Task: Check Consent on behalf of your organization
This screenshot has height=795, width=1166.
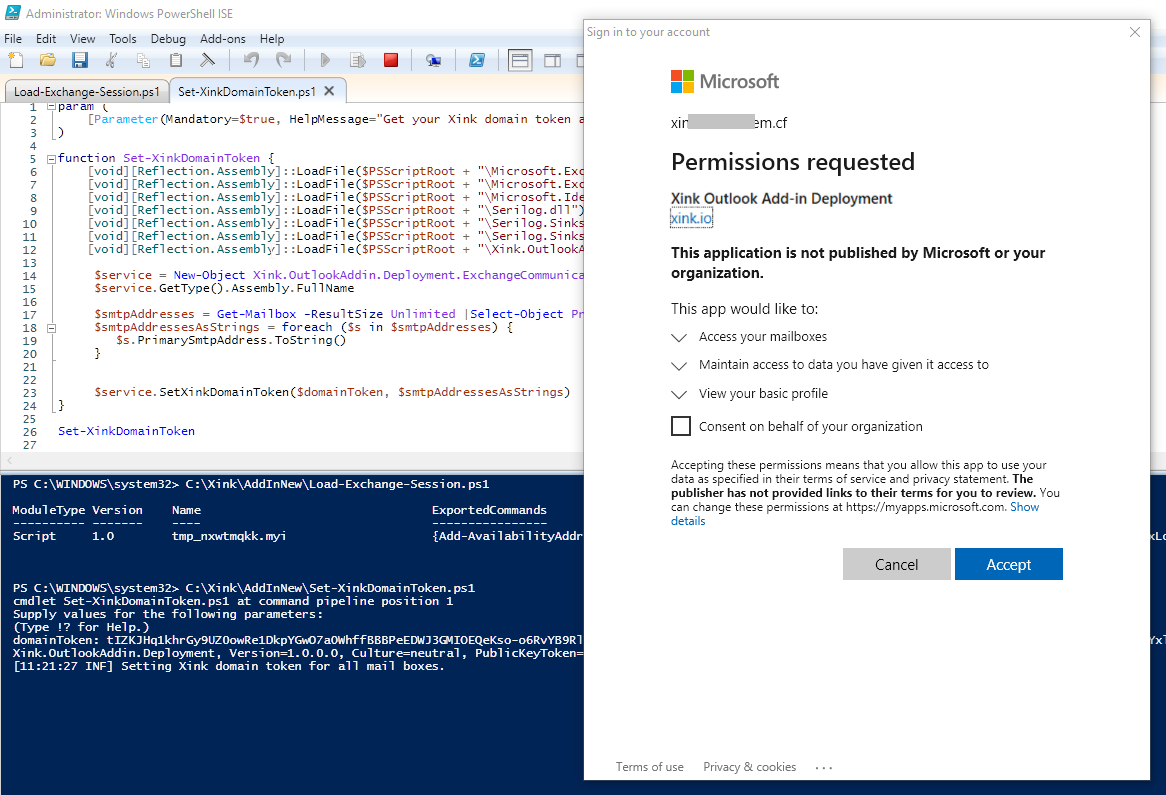Action: click(680, 426)
